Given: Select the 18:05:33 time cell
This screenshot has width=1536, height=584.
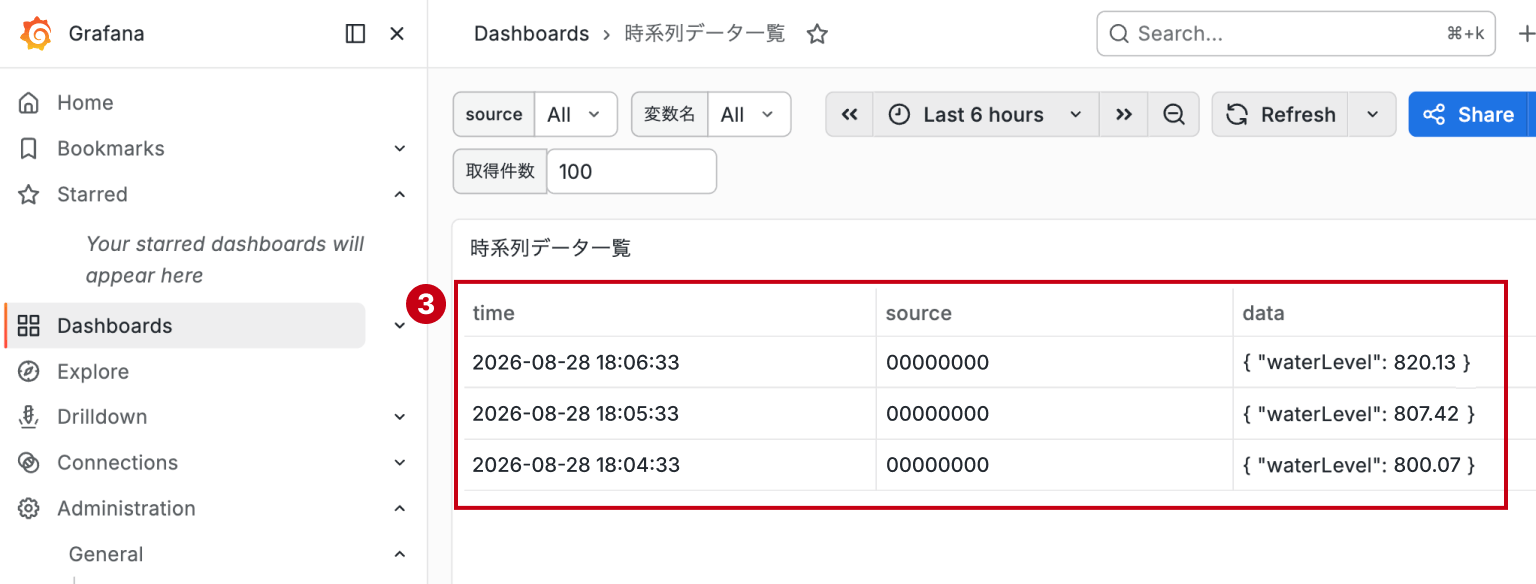Looking at the screenshot, I should [x=669, y=414].
